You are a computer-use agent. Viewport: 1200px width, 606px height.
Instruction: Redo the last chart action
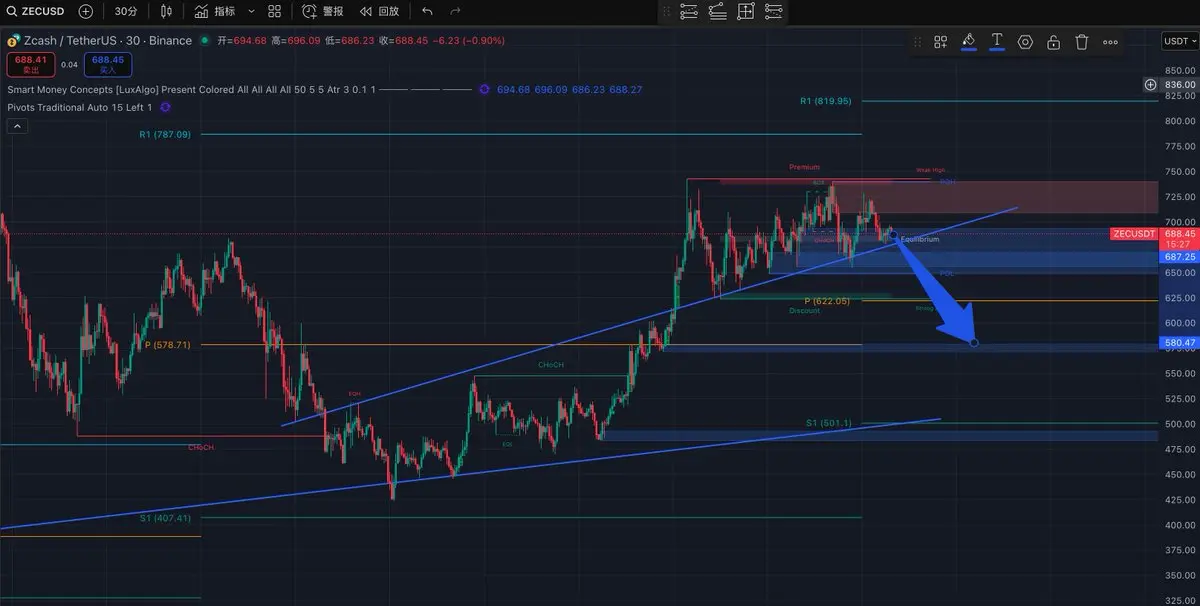[x=456, y=11]
